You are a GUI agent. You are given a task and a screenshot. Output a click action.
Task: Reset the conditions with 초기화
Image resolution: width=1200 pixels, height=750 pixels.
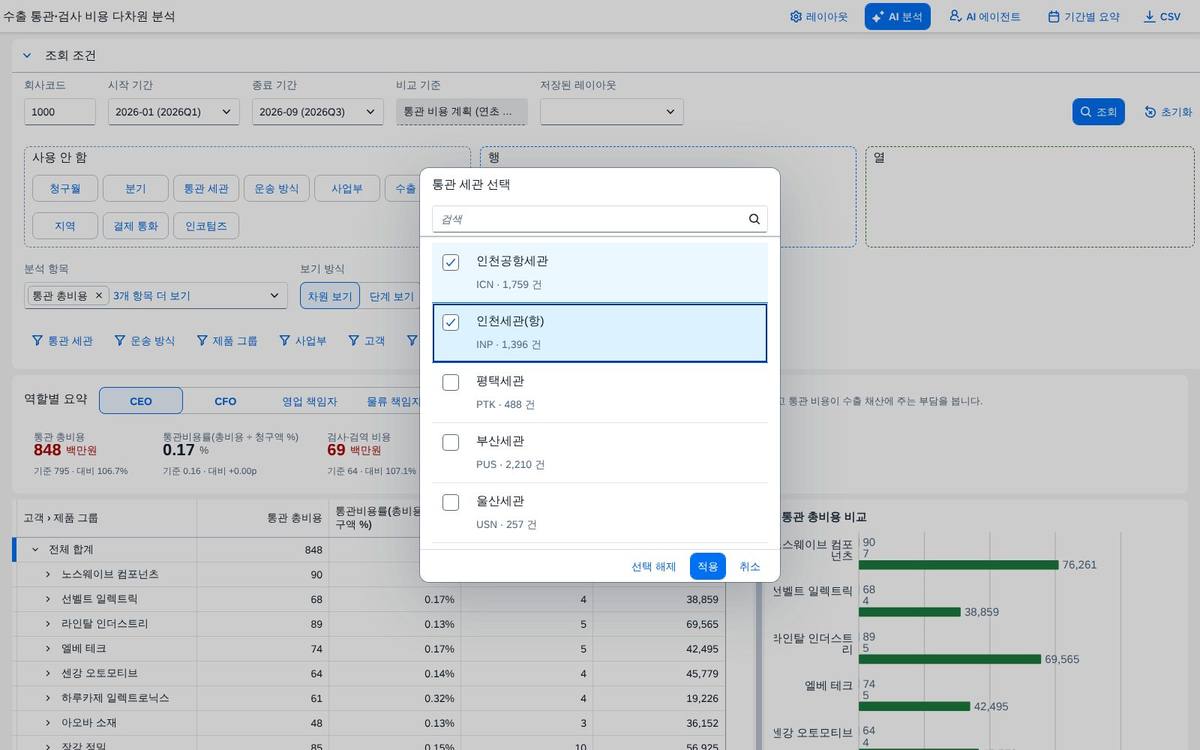pos(1168,112)
